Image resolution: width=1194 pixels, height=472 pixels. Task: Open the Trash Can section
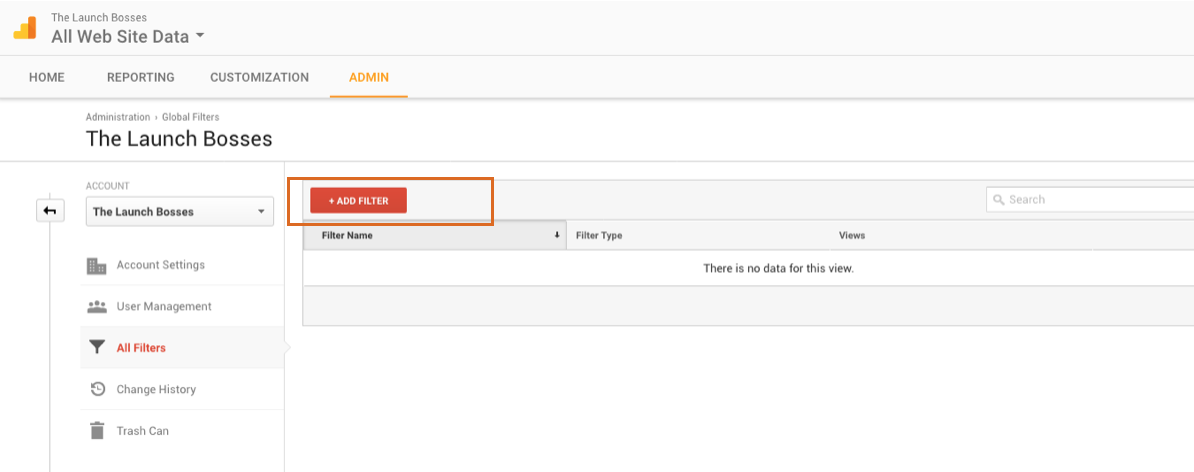pyautogui.click(x=142, y=431)
